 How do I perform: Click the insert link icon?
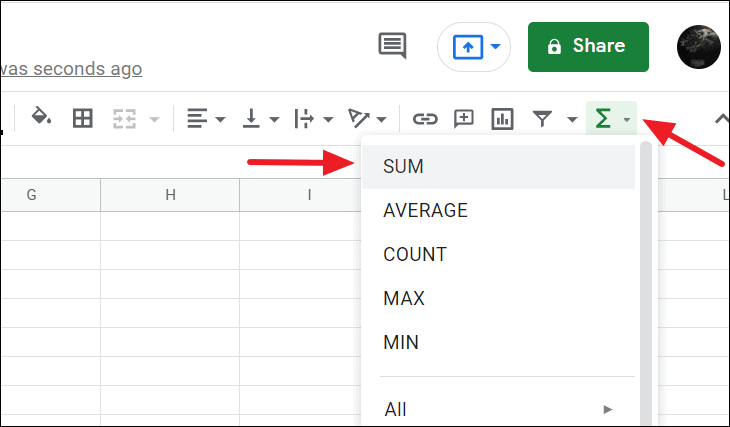tap(426, 119)
